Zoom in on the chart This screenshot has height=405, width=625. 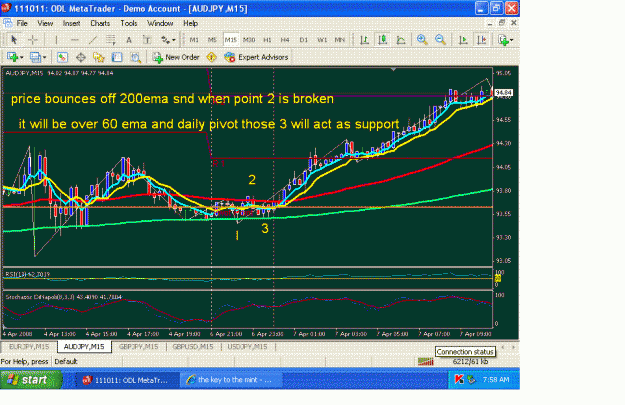(422, 39)
